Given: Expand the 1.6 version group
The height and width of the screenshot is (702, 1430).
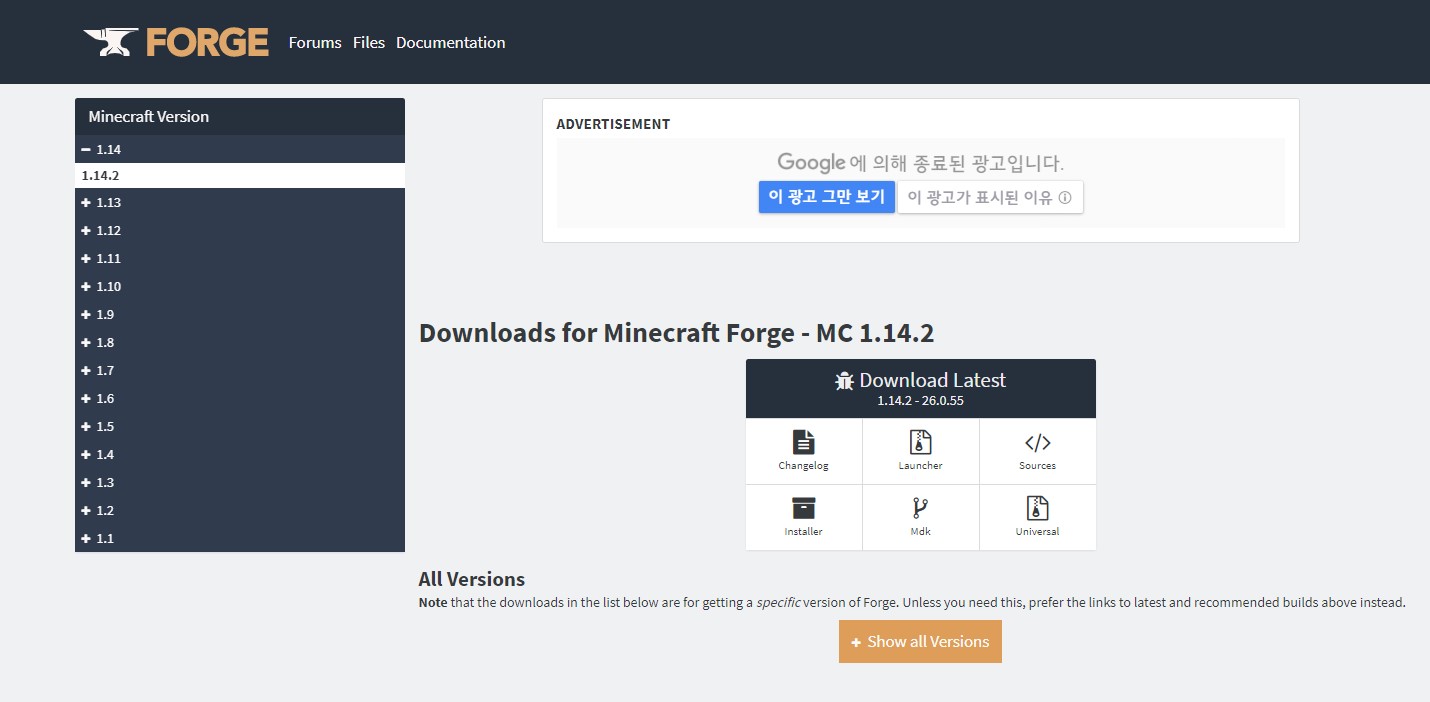Looking at the screenshot, I should [240, 399].
